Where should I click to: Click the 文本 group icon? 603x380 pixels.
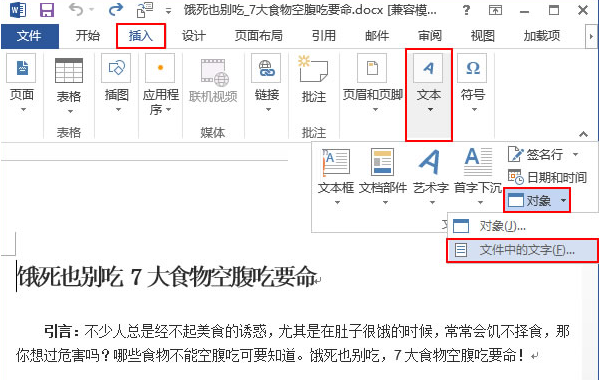pos(428,68)
